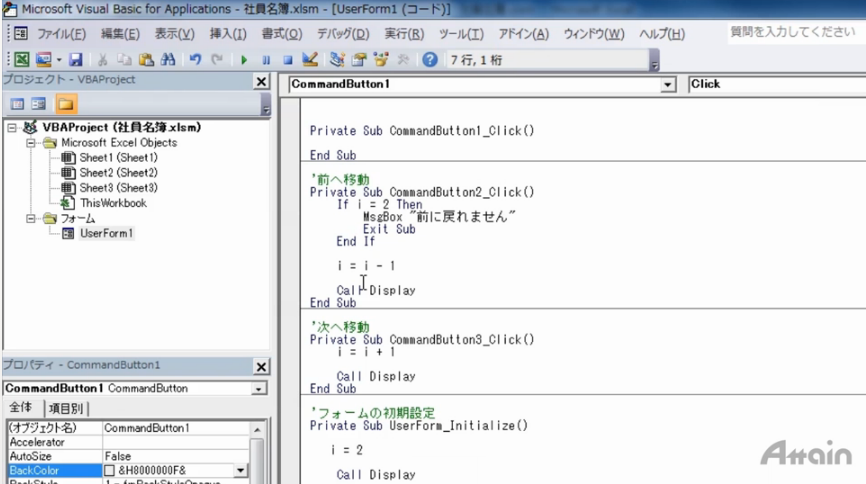Image resolution: width=866 pixels, height=484 pixels.
Task: Close the Project VBAProject pane
Action: pos(261,82)
